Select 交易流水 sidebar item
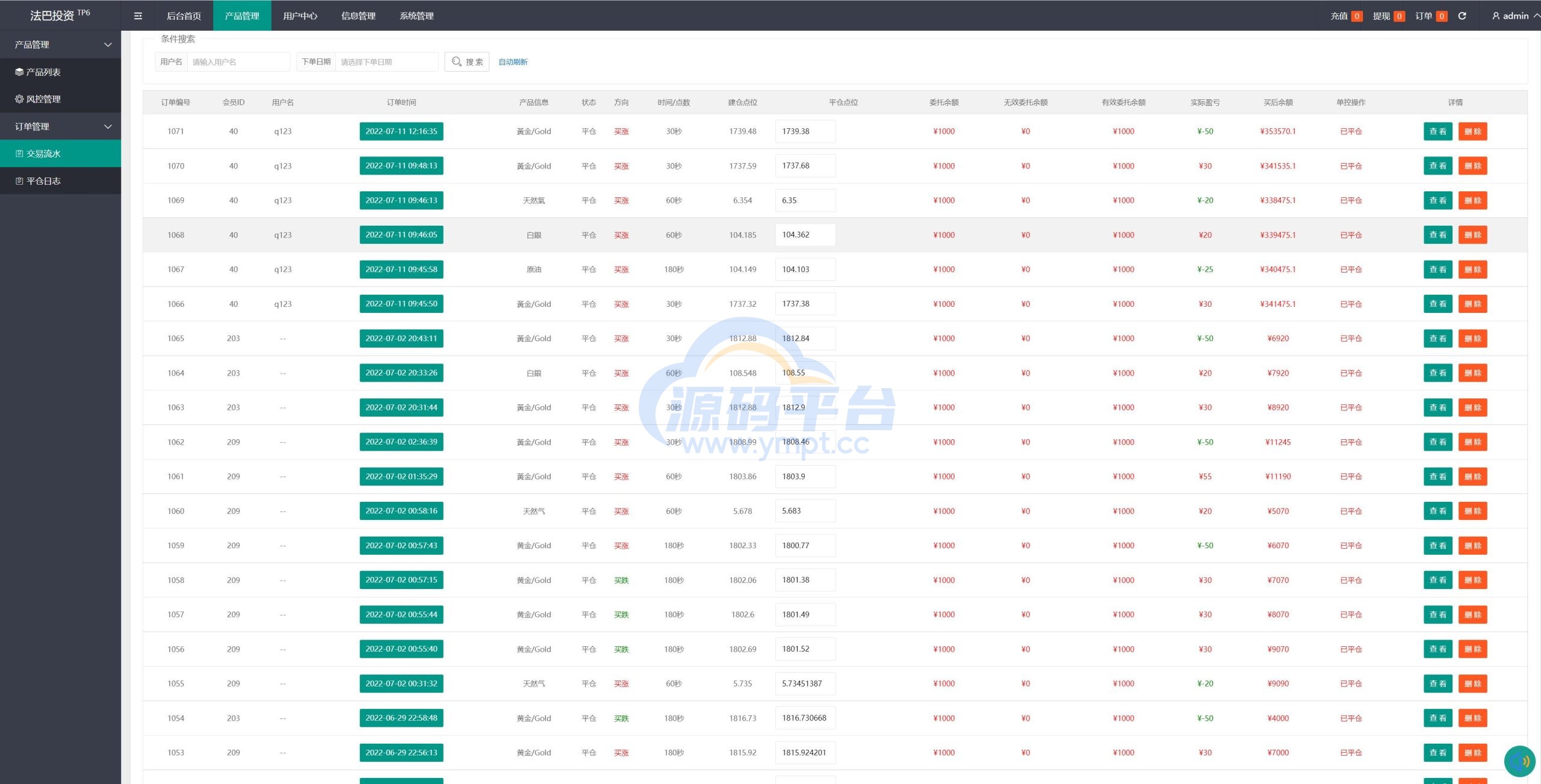This screenshot has height=784, width=1541. coord(60,153)
